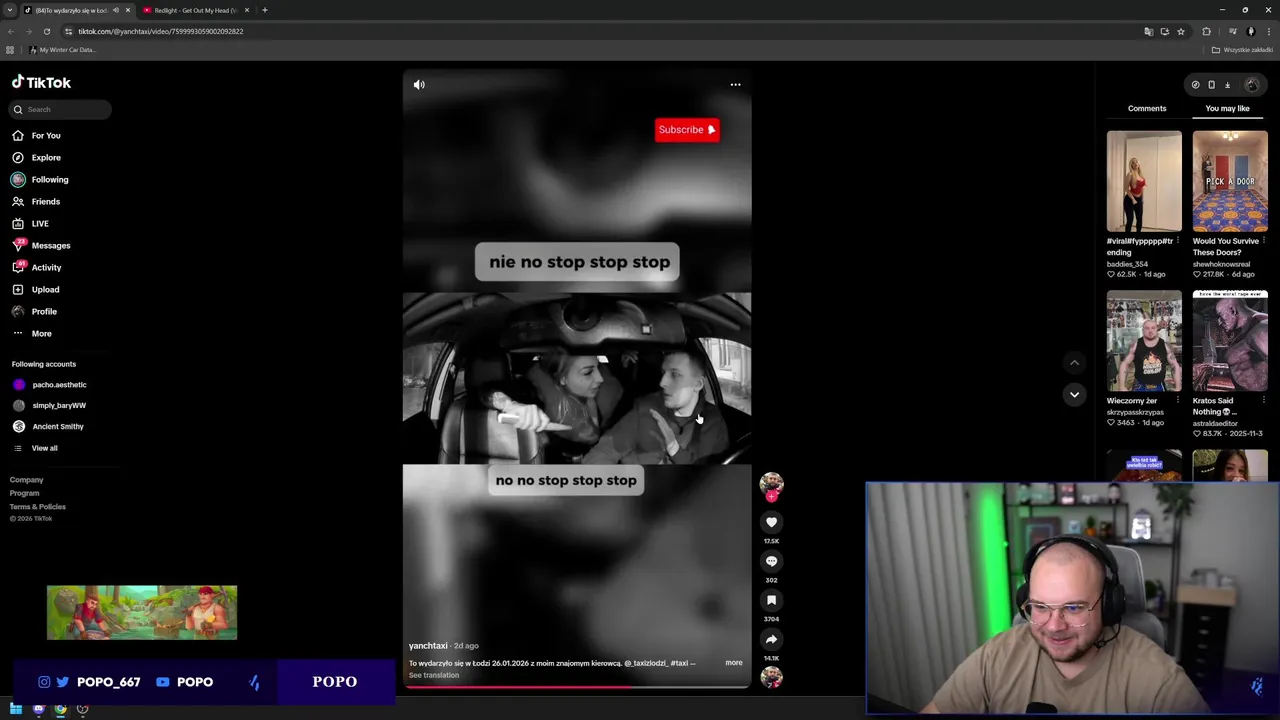This screenshot has width=1280, height=720.
Task: Open the Wszystkie zakładki bookmarks folder
Action: (1242, 50)
